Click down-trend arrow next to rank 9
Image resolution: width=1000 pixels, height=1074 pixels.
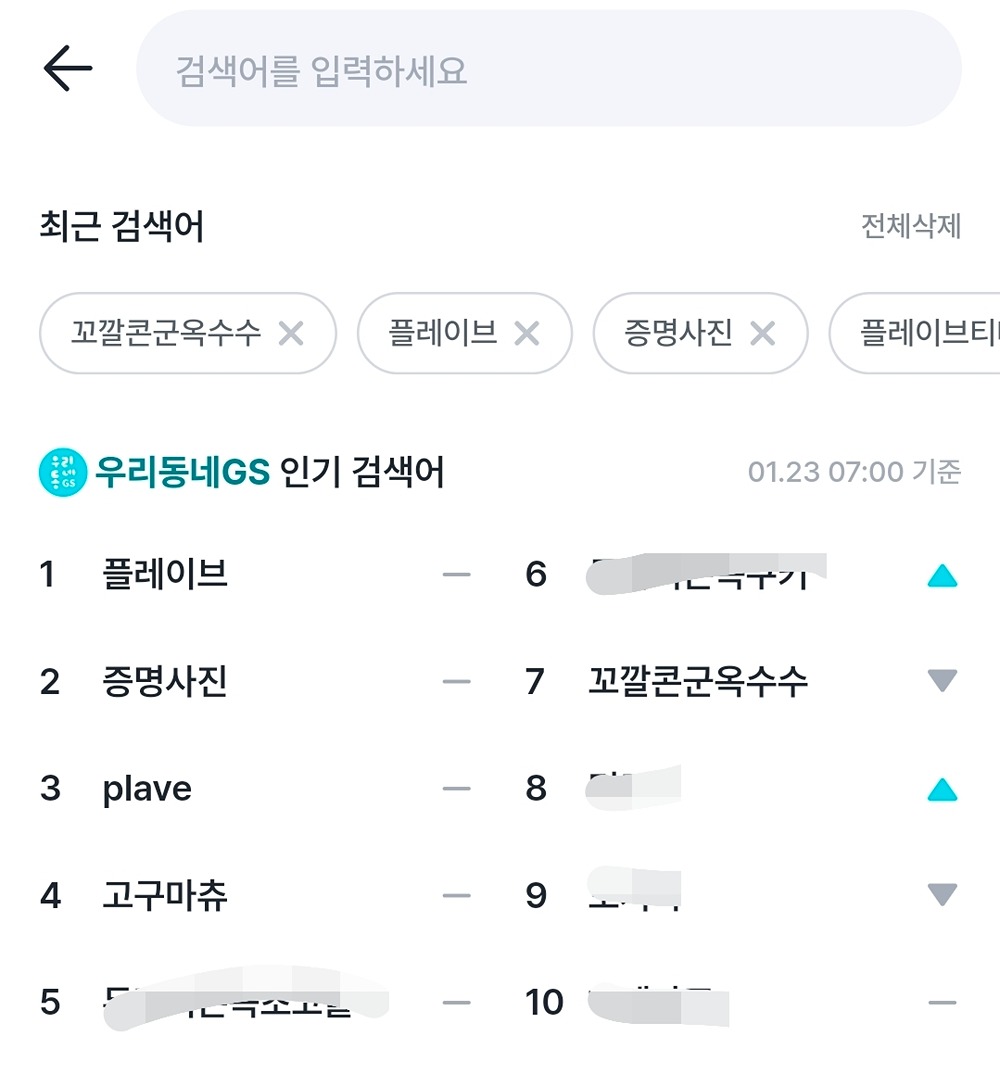tap(942, 894)
